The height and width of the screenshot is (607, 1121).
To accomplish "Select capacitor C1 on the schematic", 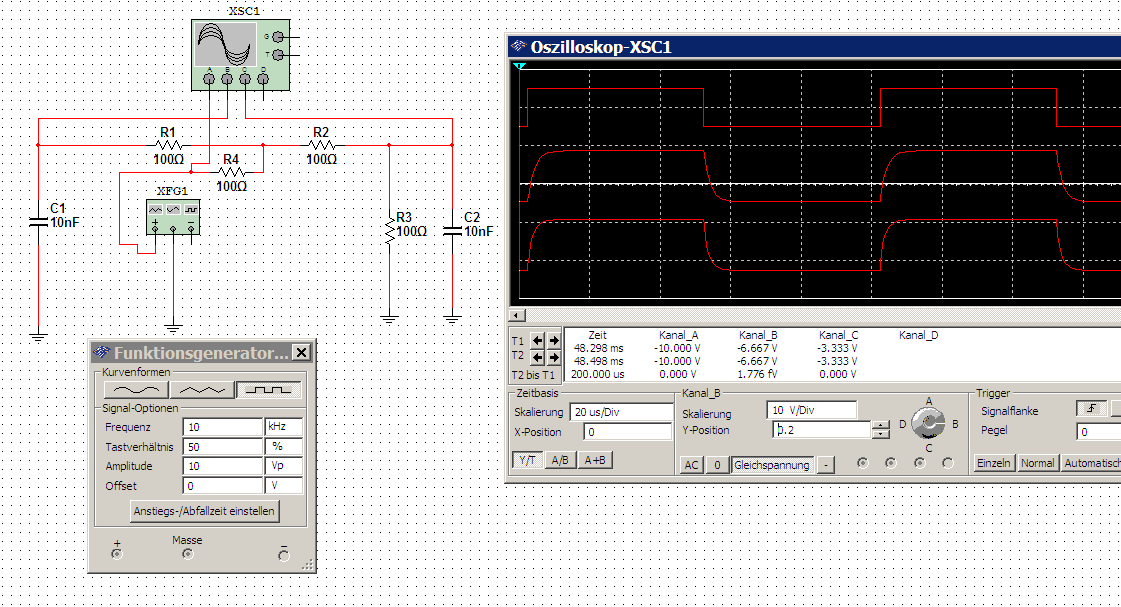I will pos(39,222).
